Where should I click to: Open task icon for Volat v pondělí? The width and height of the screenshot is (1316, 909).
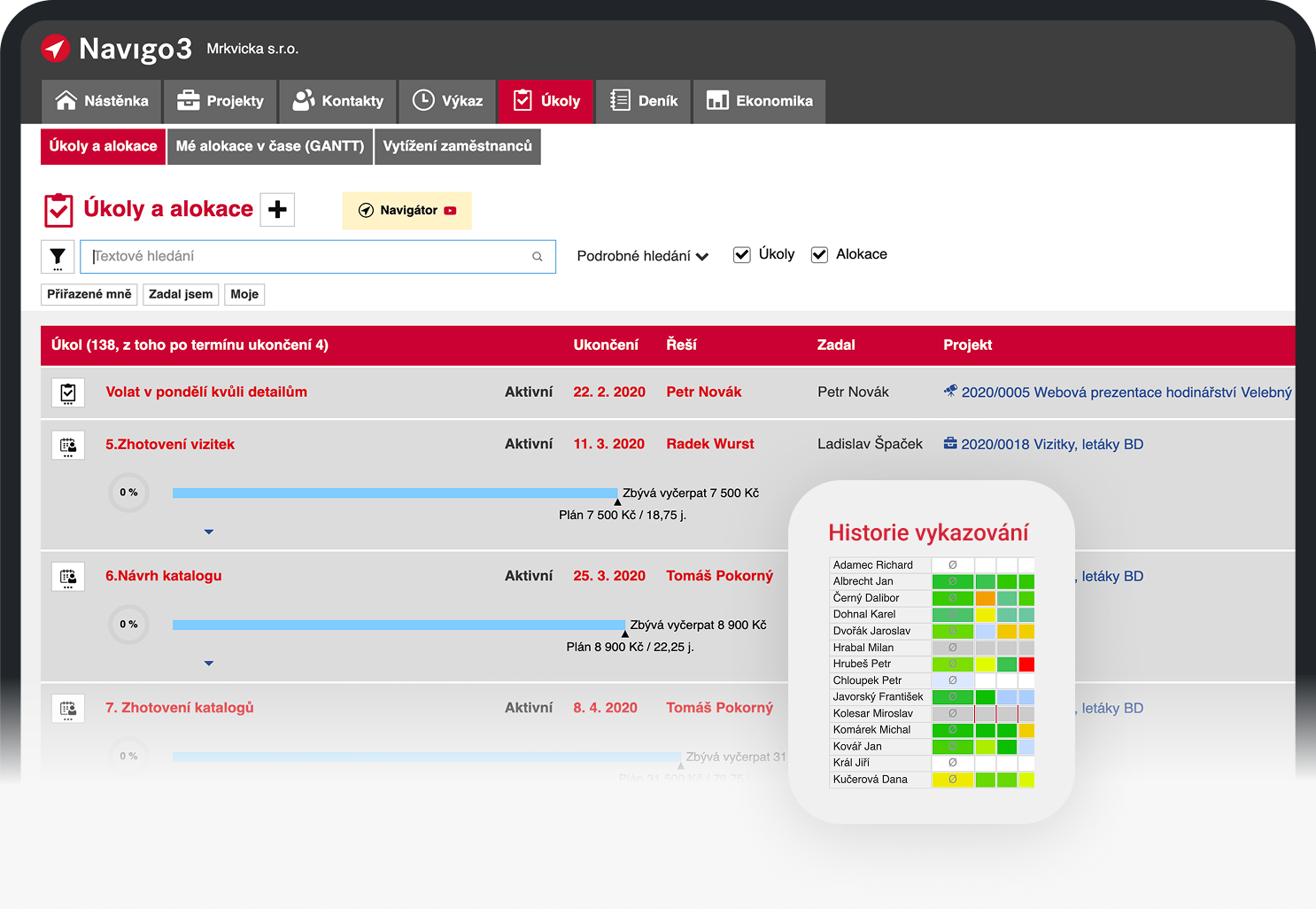click(x=68, y=392)
